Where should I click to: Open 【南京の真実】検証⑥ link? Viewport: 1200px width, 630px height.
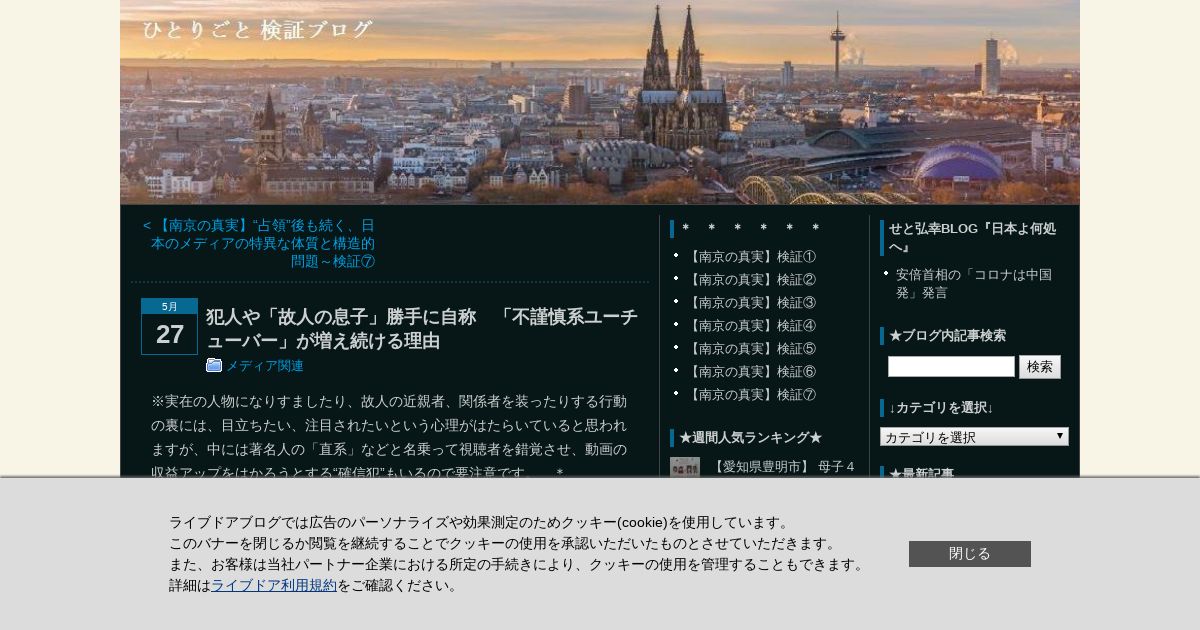pyautogui.click(x=750, y=371)
